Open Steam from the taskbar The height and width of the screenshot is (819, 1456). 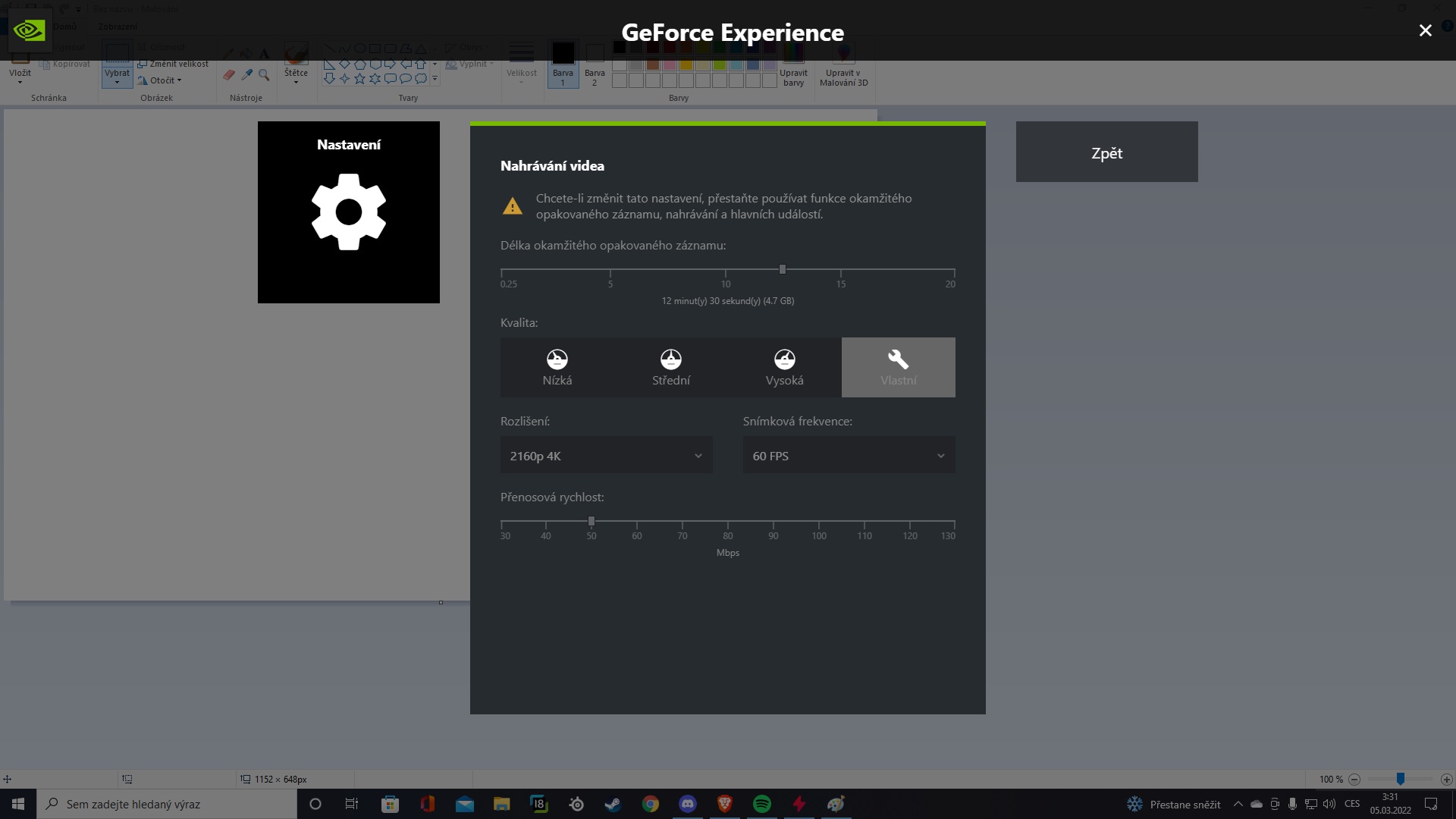click(x=613, y=804)
